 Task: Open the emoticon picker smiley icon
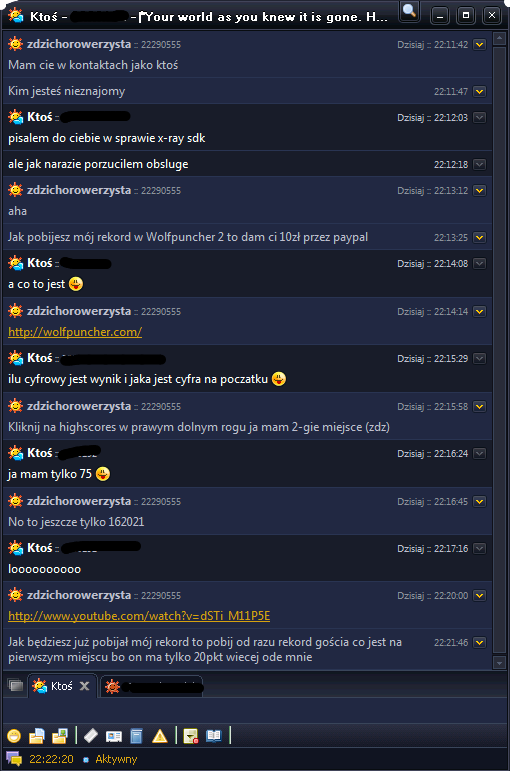coord(14,736)
